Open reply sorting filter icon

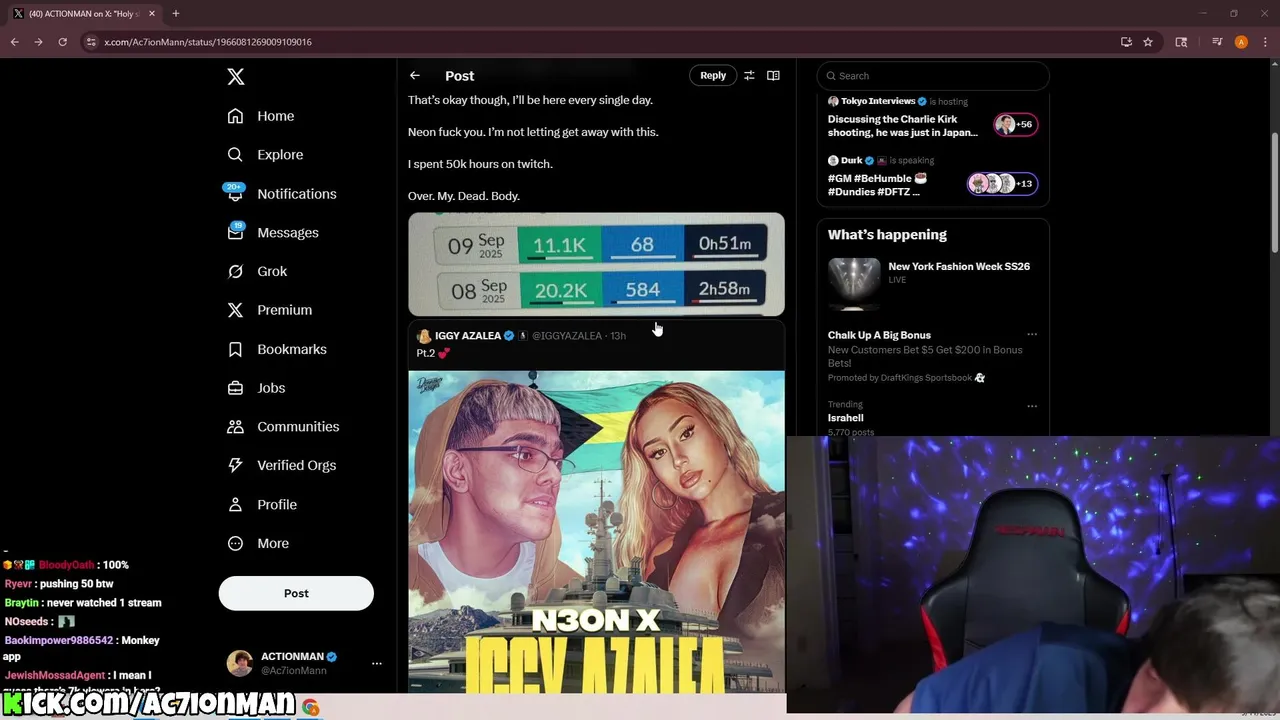tap(749, 76)
